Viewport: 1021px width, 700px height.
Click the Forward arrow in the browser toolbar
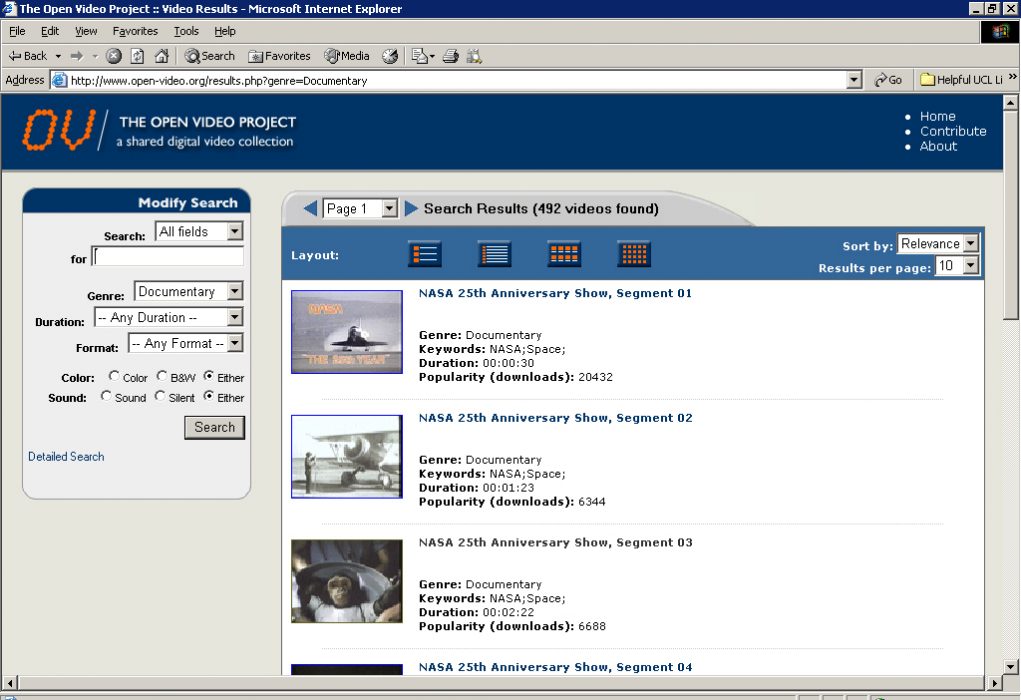(77, 56)
